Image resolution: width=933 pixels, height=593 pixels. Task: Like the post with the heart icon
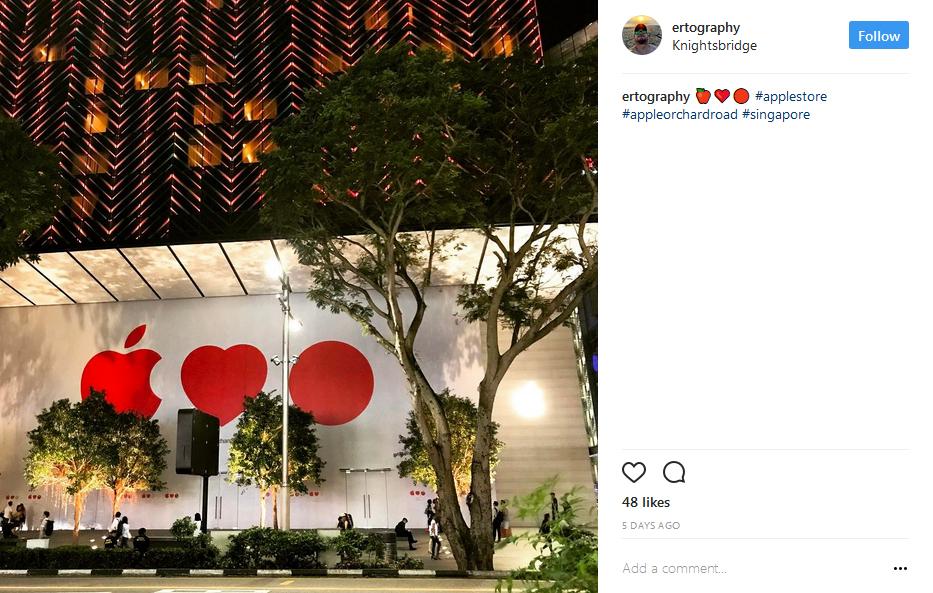pyautogui.click(x=634, y=472)
